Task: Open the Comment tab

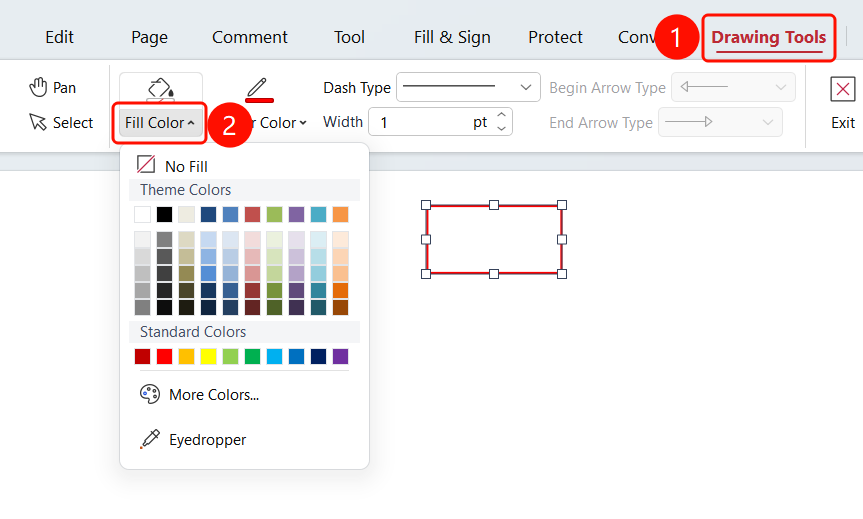Action: pyautogui.click(x=250, y=37)
